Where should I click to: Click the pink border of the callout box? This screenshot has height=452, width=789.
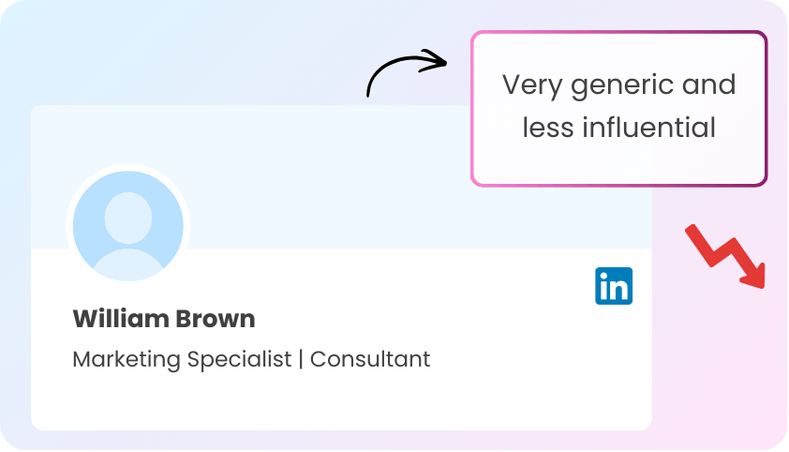pos(472,110)
